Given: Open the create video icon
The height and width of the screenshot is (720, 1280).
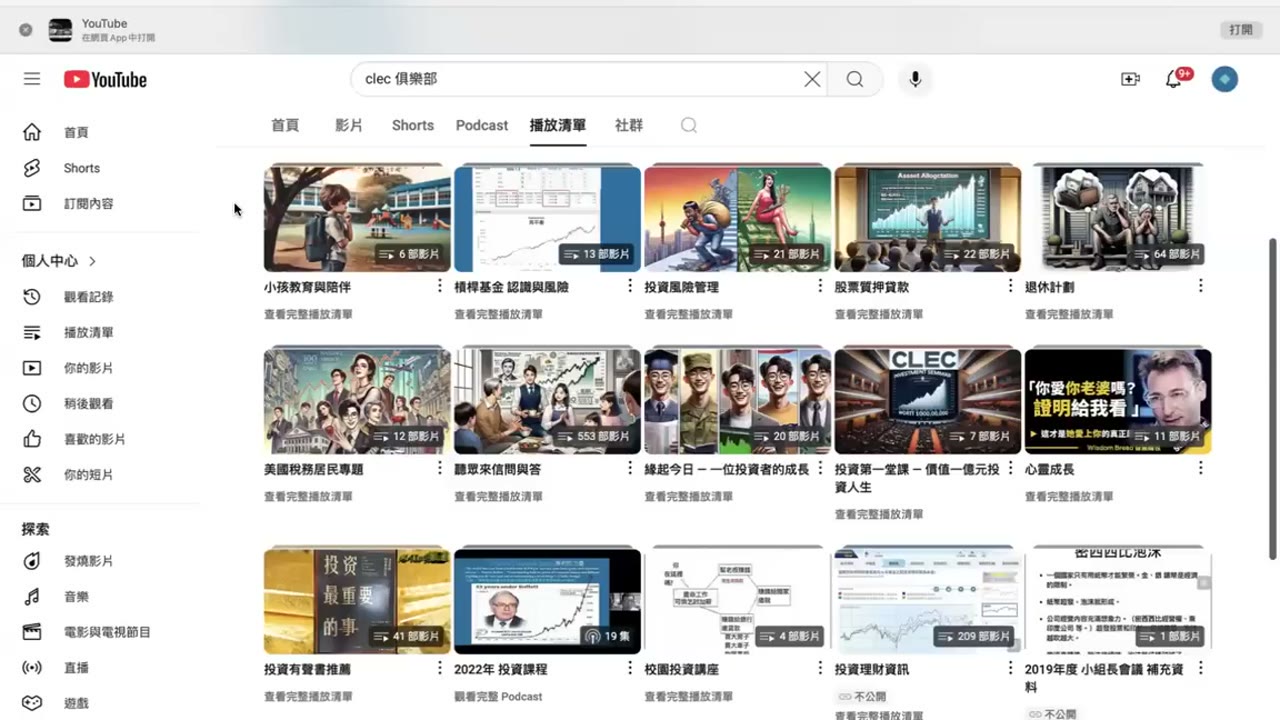Looking at the screenshot, I should click(1130, 79).
